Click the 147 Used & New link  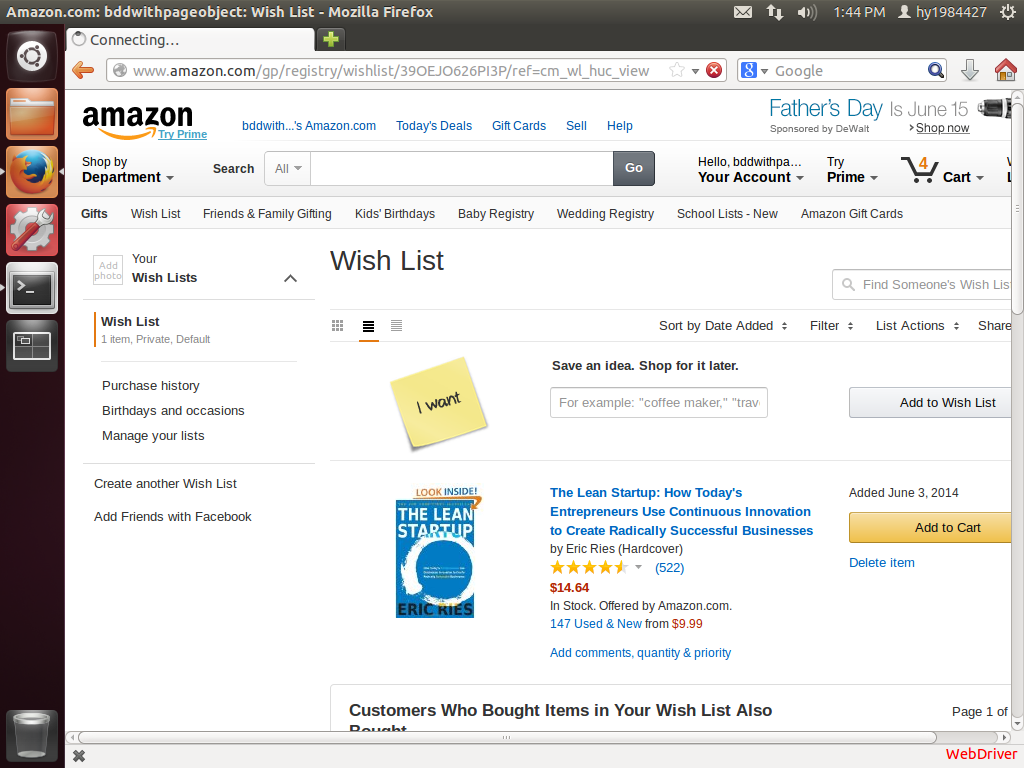click(x=596, y=624)
